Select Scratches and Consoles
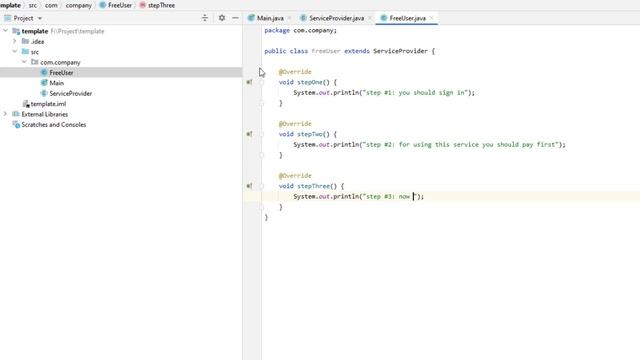Image resolution: width=640 pixels, height=360 pixels. (x=53, y=124)
